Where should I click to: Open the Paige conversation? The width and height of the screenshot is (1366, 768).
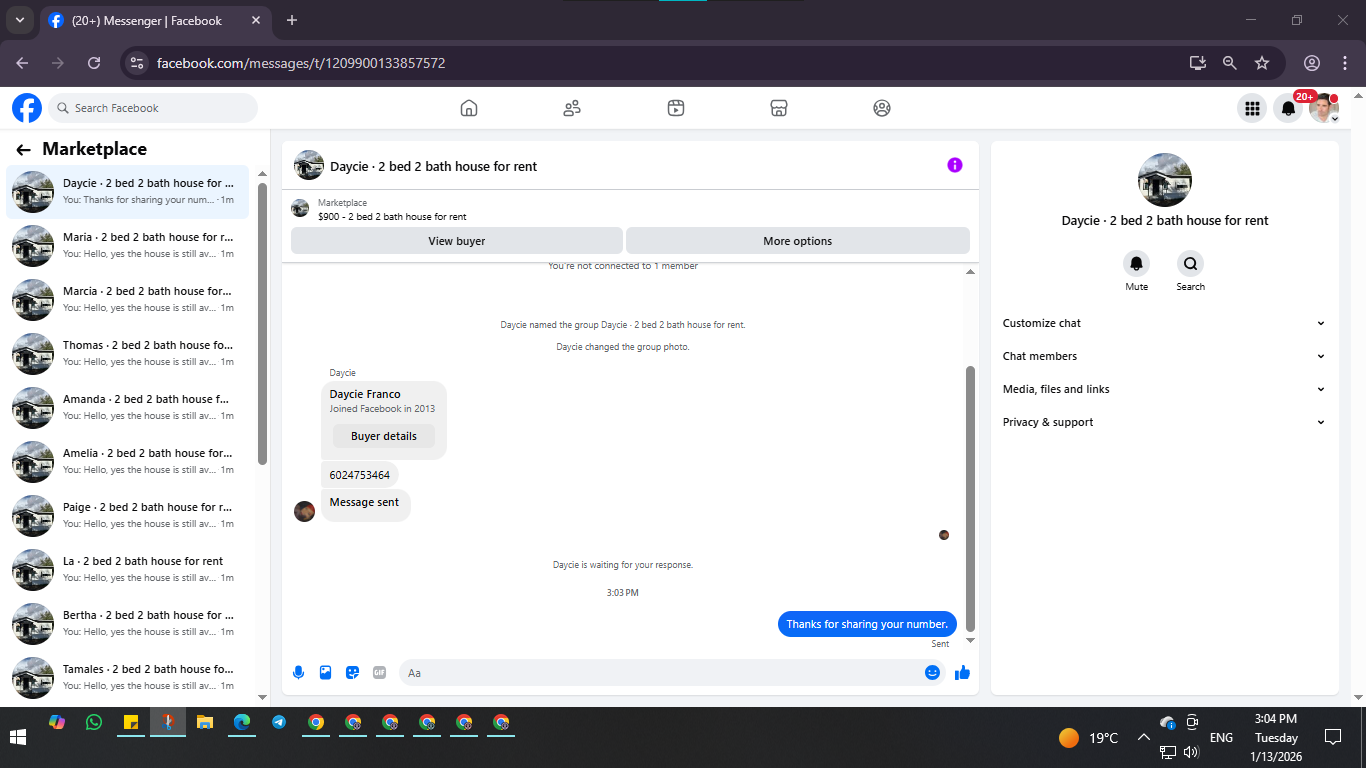(128, 515)
